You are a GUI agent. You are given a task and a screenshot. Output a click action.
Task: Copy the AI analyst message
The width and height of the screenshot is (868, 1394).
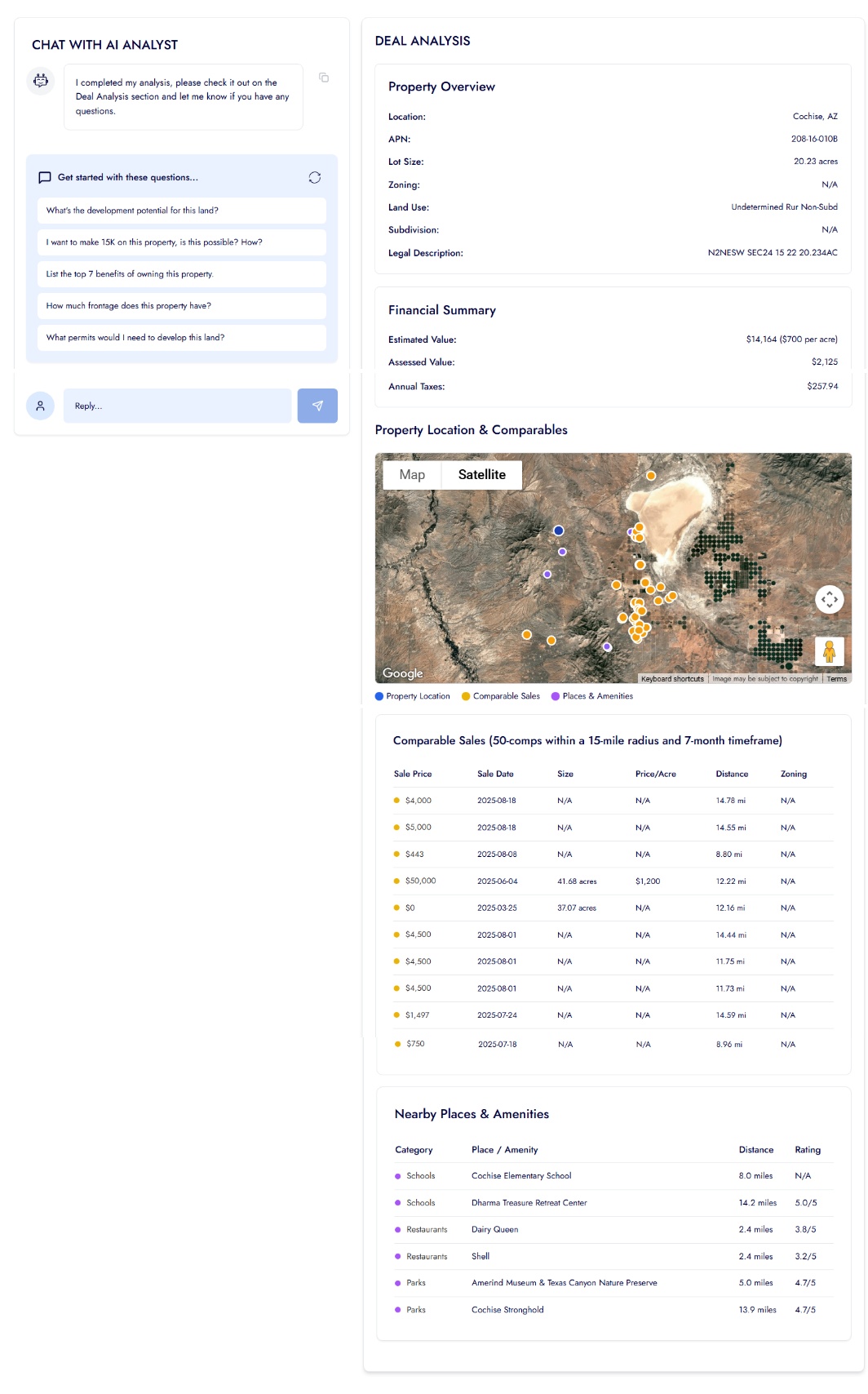pos(324,78)
